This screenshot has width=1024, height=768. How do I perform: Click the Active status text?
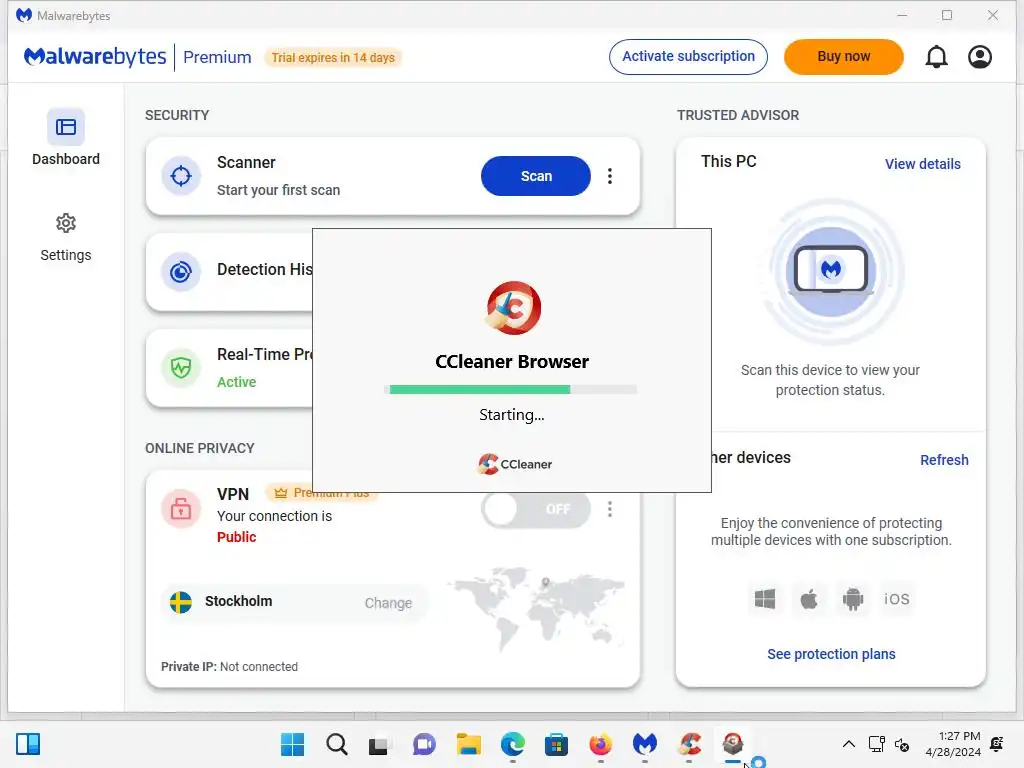point(236,382)
